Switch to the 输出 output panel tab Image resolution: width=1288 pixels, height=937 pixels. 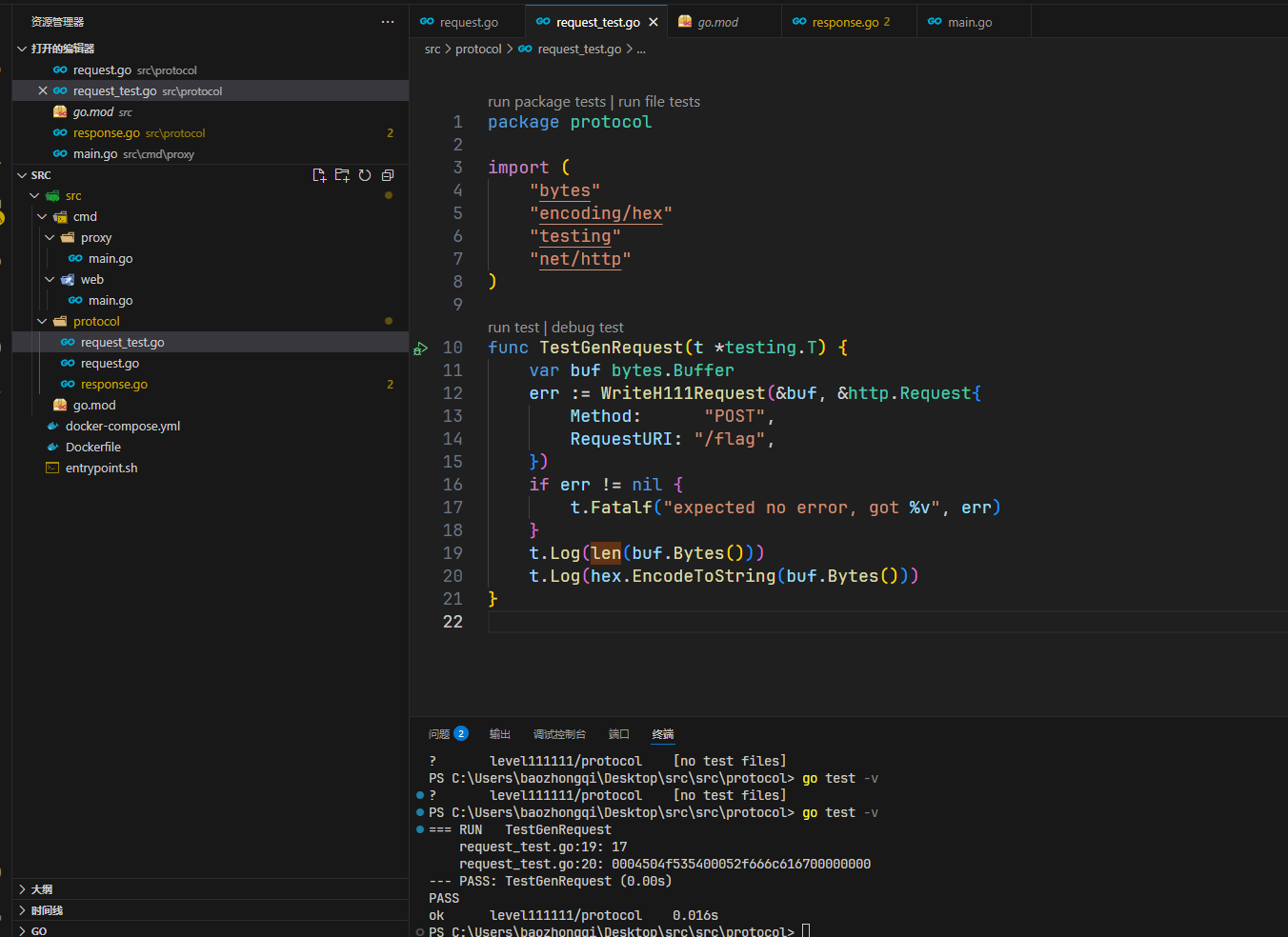tap(500, 734)
